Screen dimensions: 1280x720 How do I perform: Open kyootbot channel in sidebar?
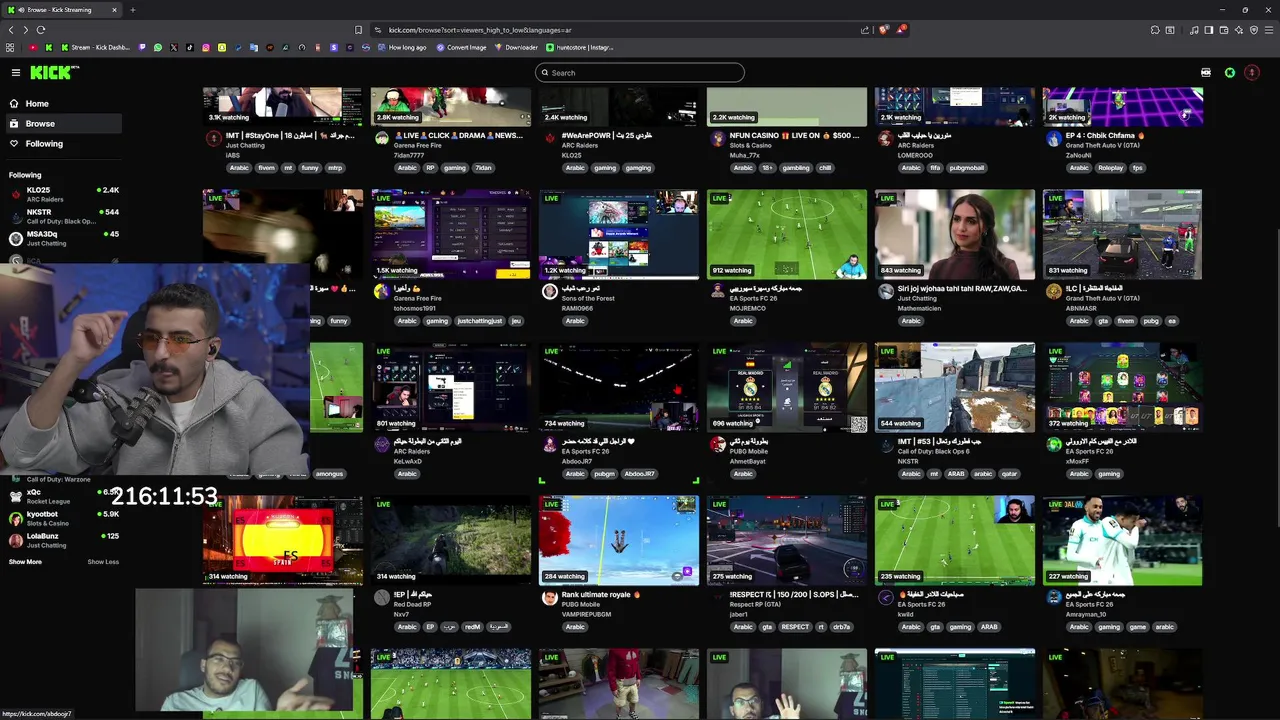pos(63,518)
